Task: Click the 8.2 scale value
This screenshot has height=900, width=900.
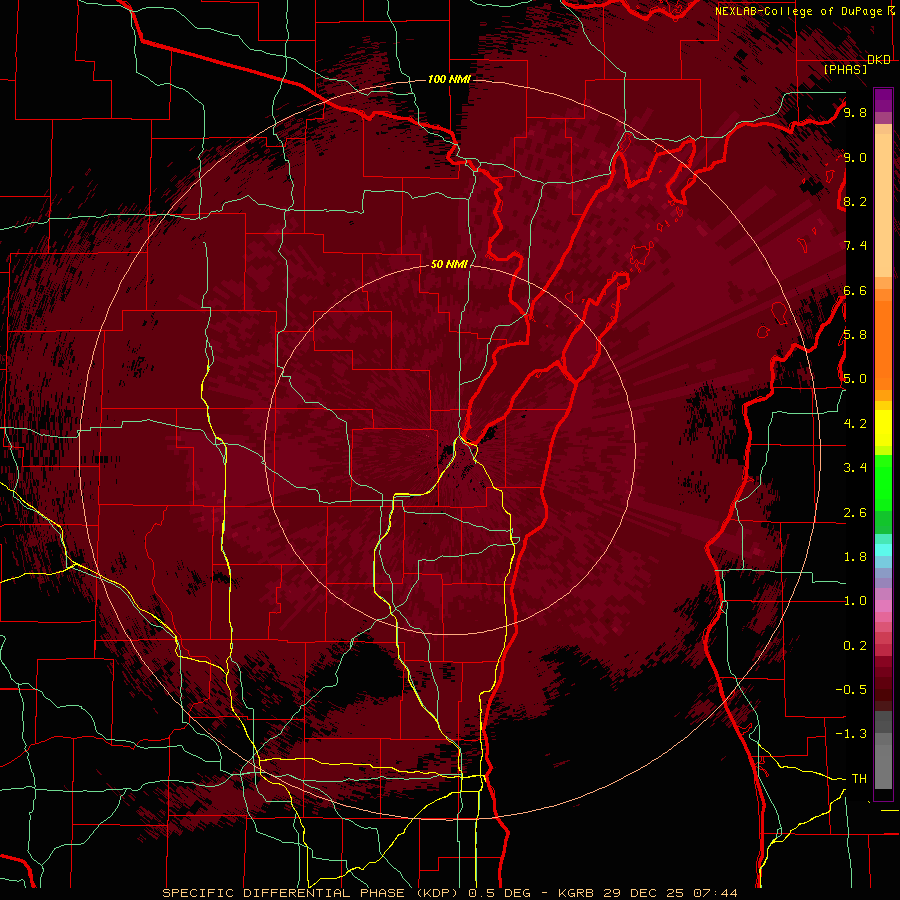Action: coord(855,201)
